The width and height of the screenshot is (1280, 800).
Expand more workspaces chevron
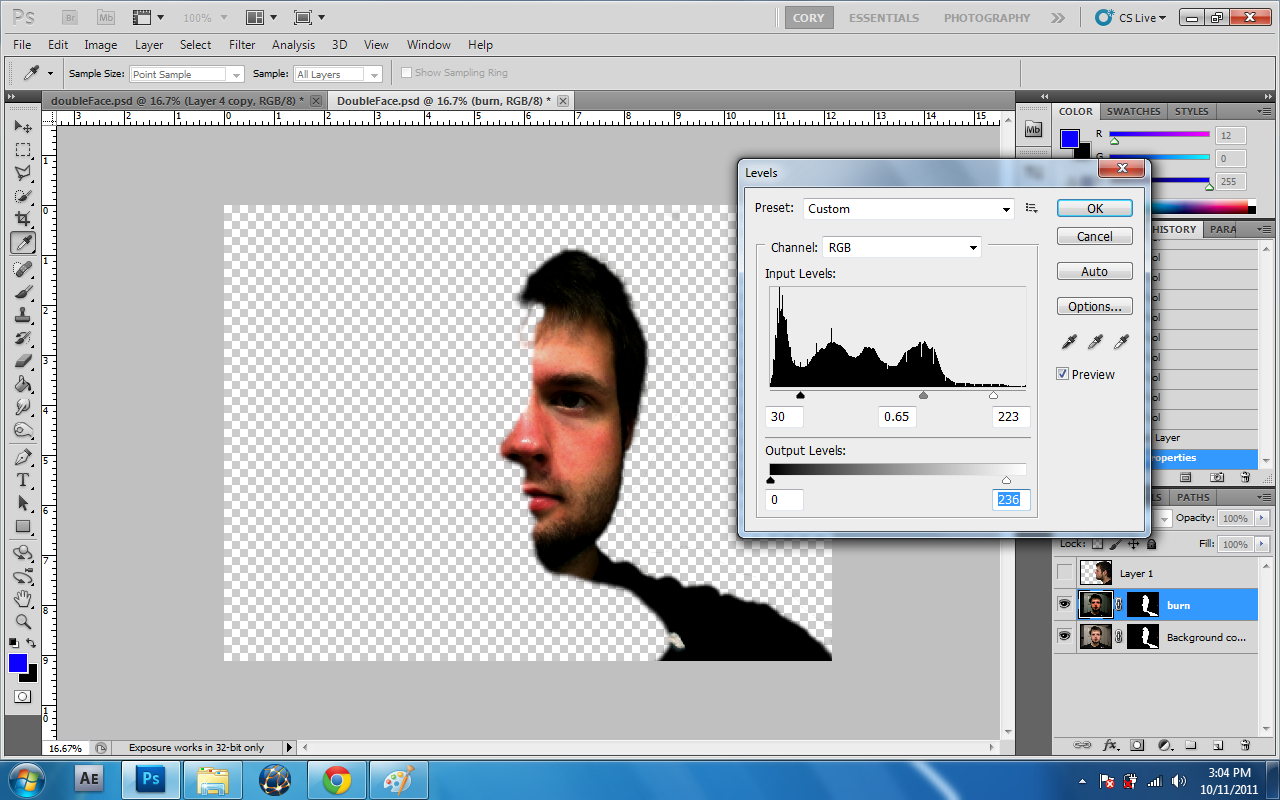click(x=1058, y=18)
